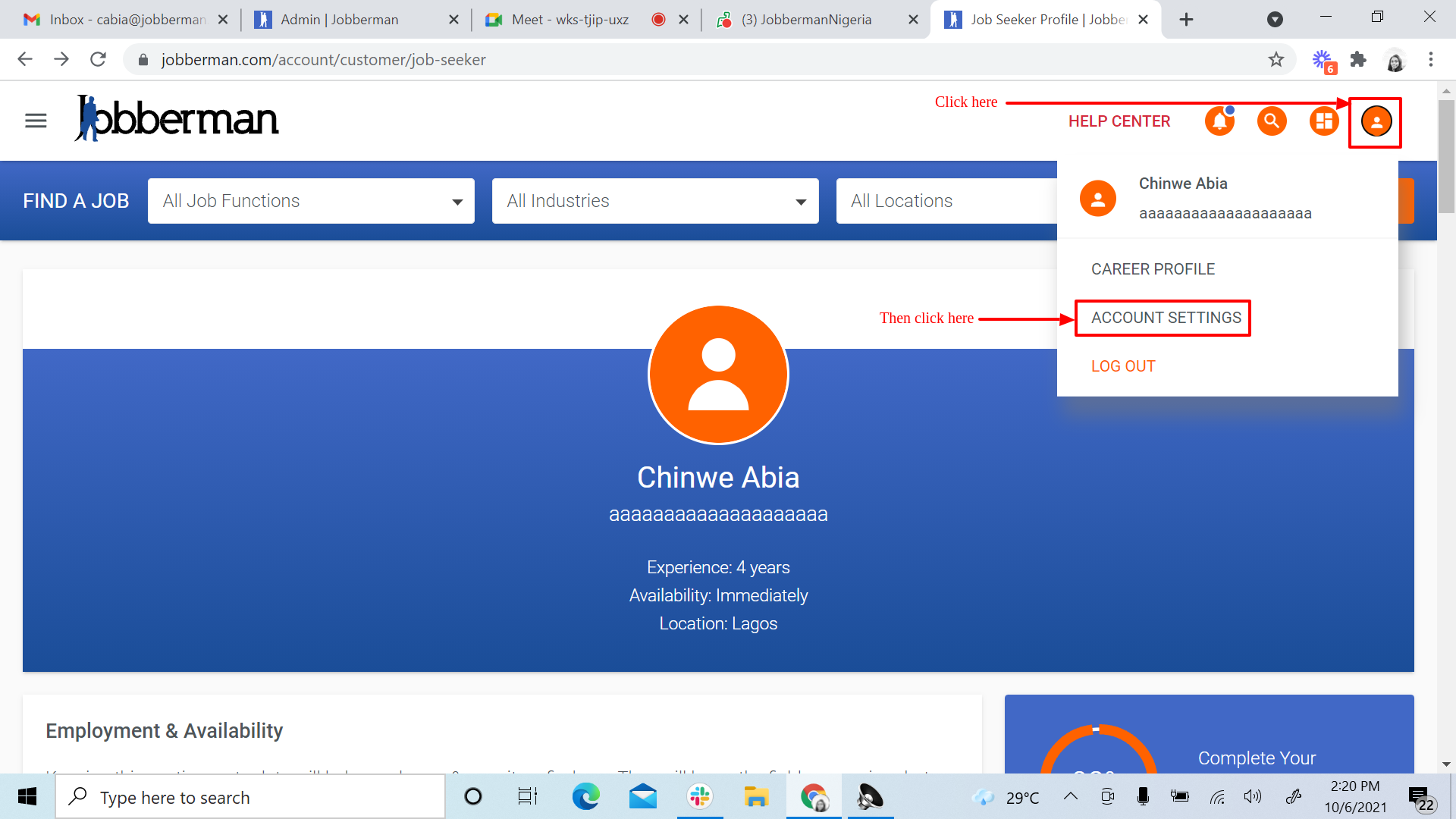Open the Chrome extensions puzzle icon
Image resolution: width=1456 pixels, height=819 pixels.
point(1358,59)
